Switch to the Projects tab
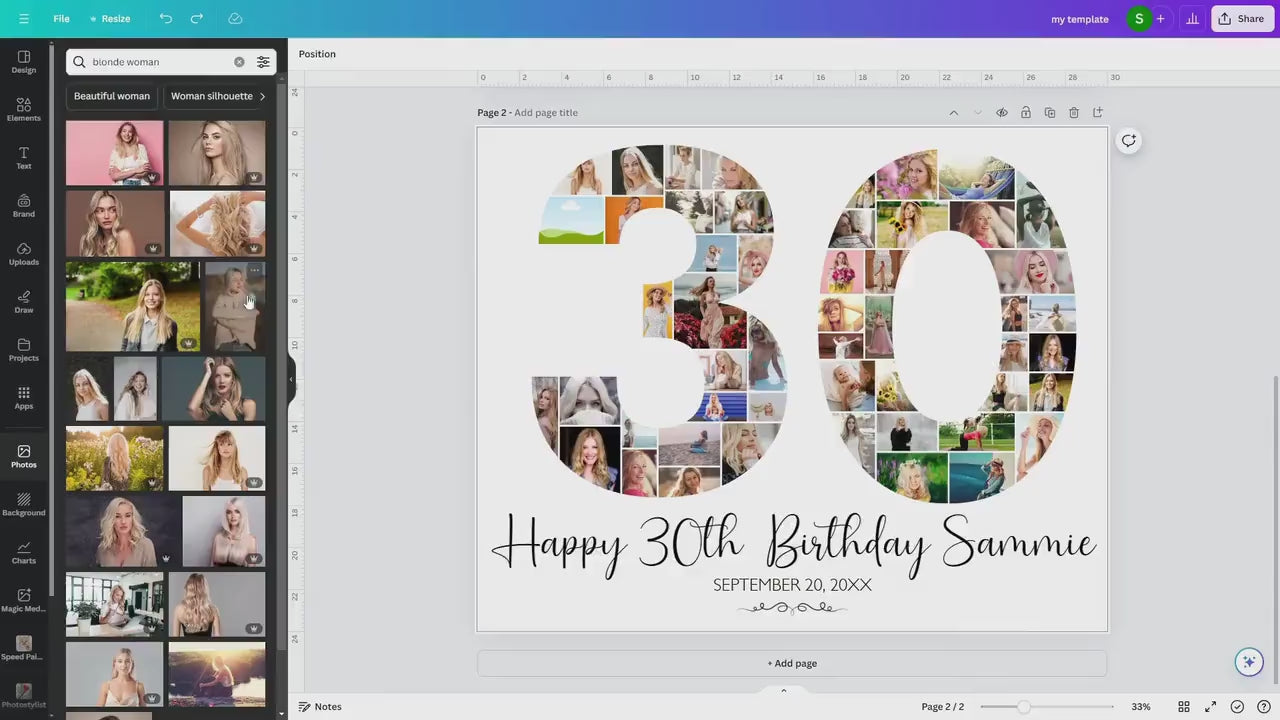This screenshot has height=720, width=1280. (23, 350)
